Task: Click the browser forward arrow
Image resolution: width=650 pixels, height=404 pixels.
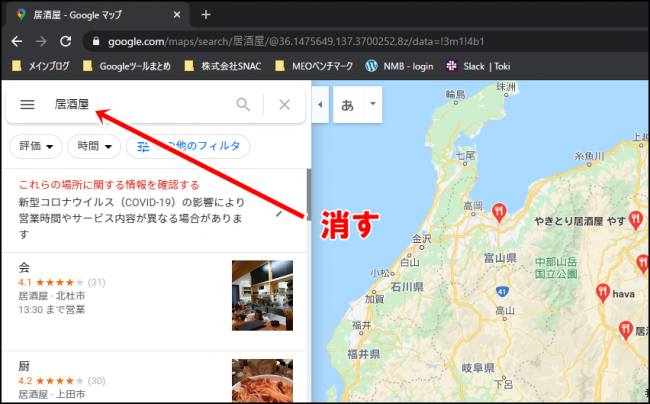Action: (x=41, y=41)
